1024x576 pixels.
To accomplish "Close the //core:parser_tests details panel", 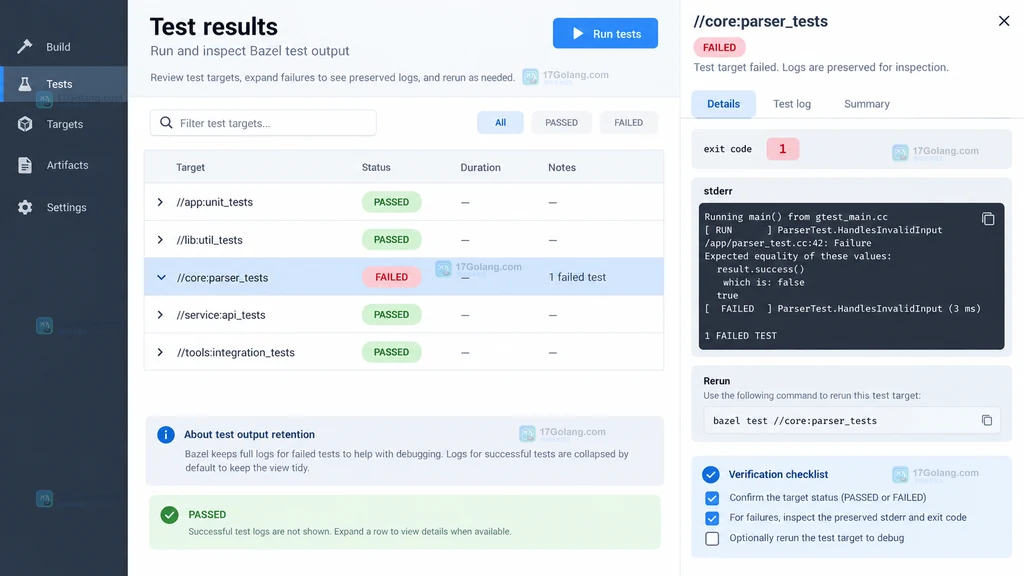I will coord(1004,21).
